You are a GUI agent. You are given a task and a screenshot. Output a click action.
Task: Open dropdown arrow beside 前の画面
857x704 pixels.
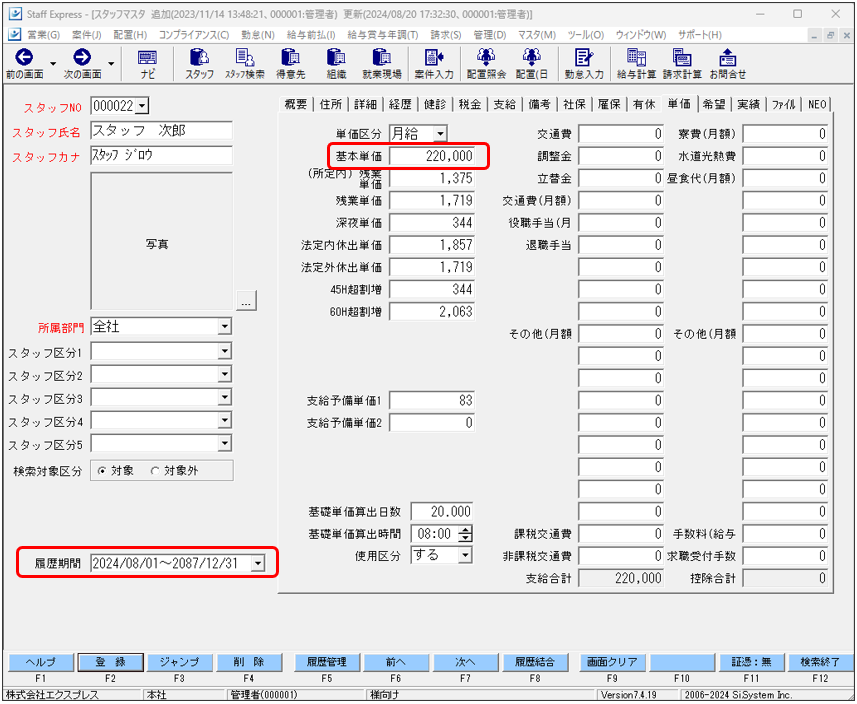(53, 63)
